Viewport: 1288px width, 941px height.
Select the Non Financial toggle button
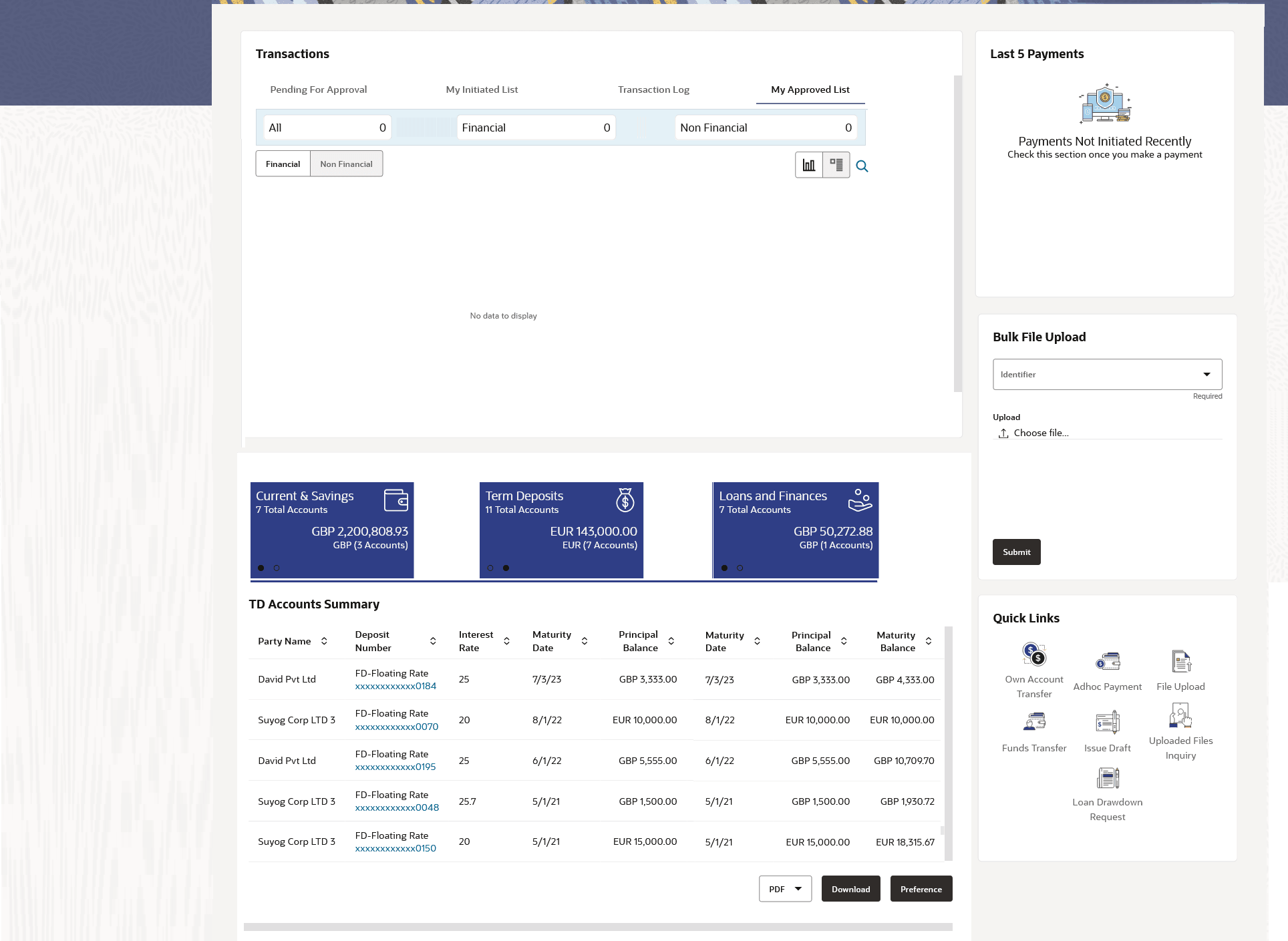346,164
